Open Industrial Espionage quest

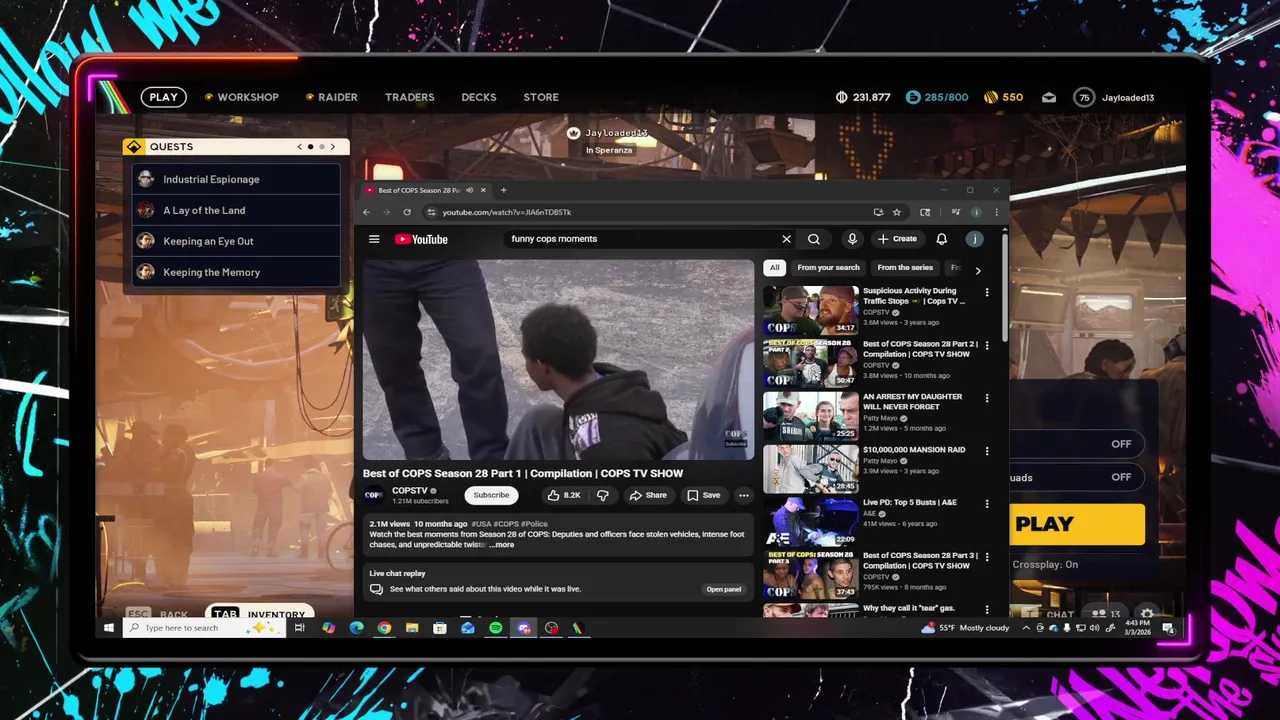[x=237, y=179]
